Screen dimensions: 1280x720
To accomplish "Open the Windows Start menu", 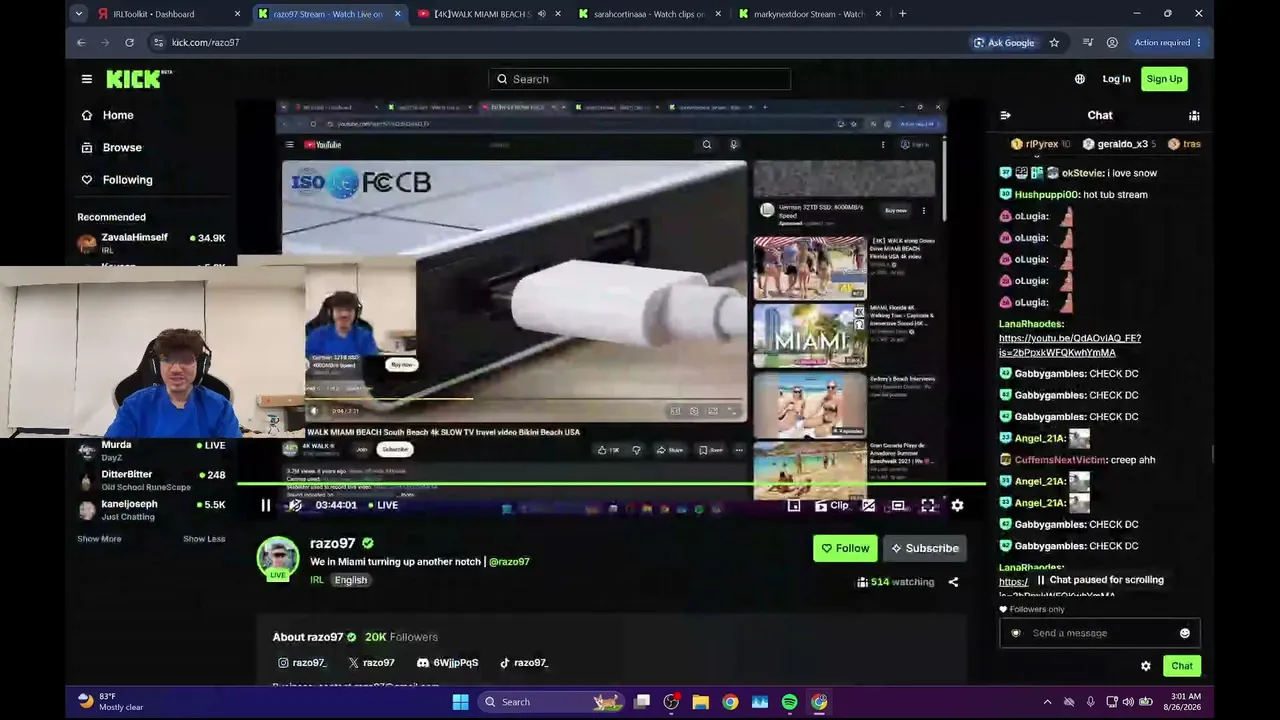I will pyautogui.click(x=460, y=702).
